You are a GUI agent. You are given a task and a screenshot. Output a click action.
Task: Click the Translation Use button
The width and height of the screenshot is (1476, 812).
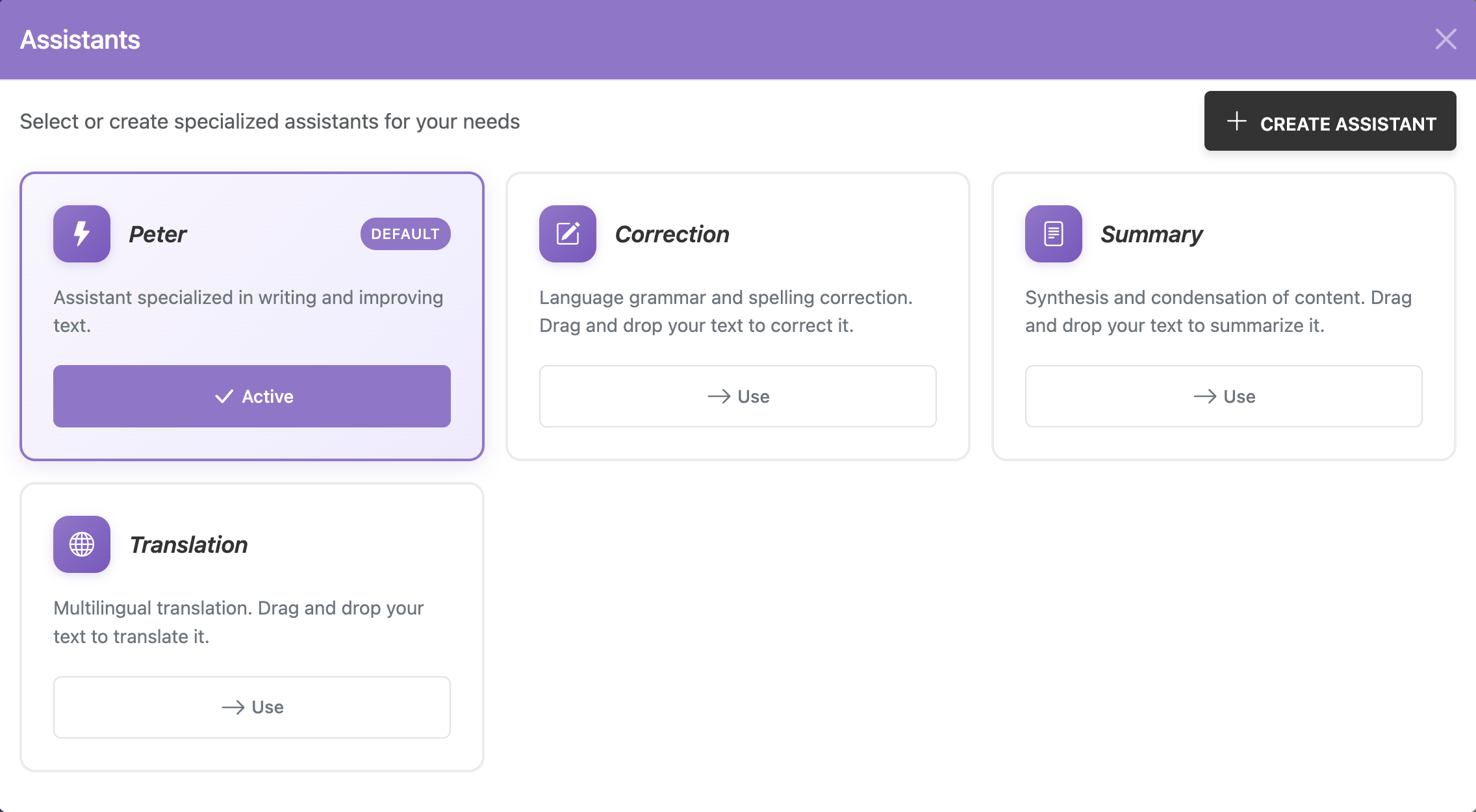click(x=251, y=707)
